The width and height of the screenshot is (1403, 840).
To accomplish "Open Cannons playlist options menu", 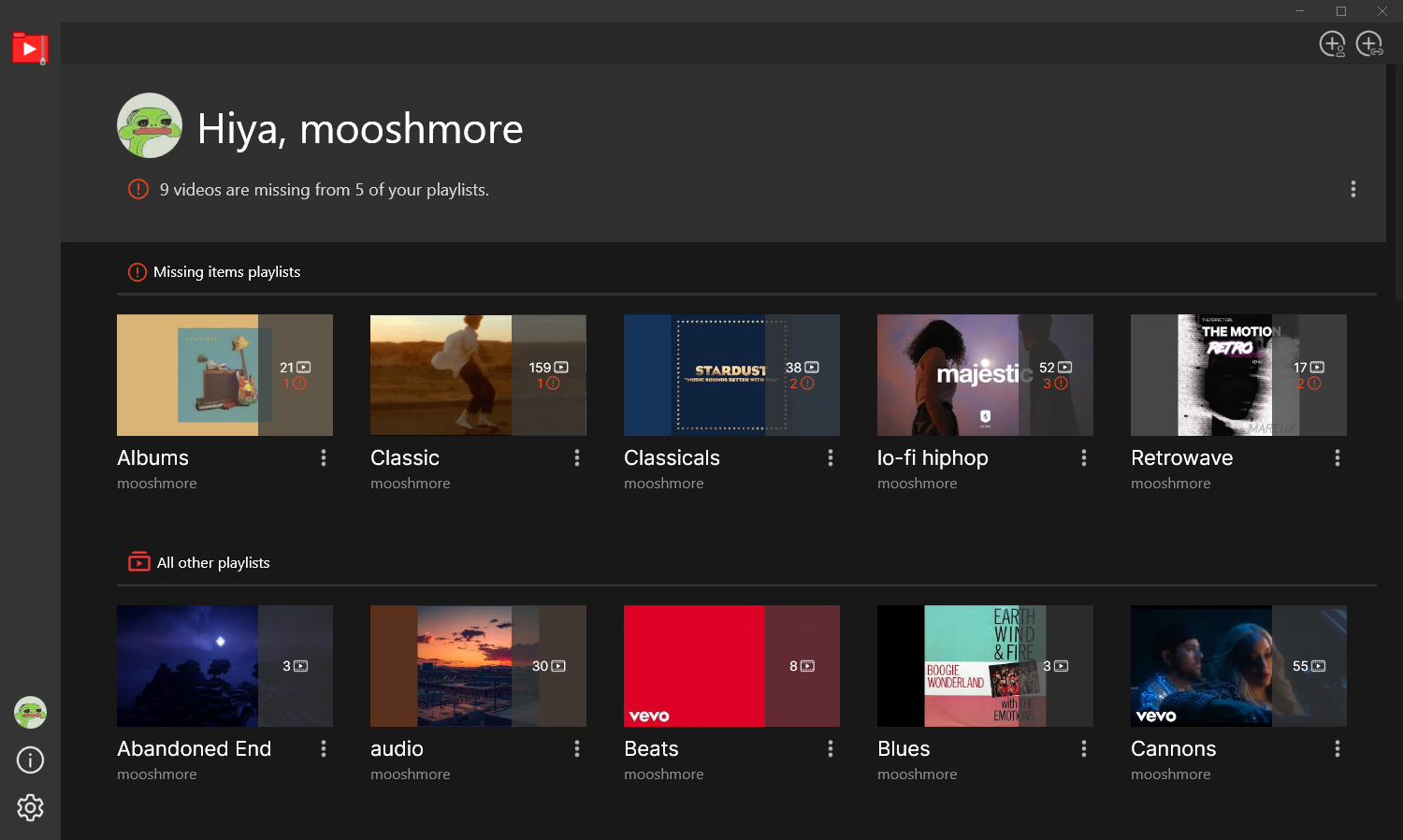I will tap(1338, 748).
